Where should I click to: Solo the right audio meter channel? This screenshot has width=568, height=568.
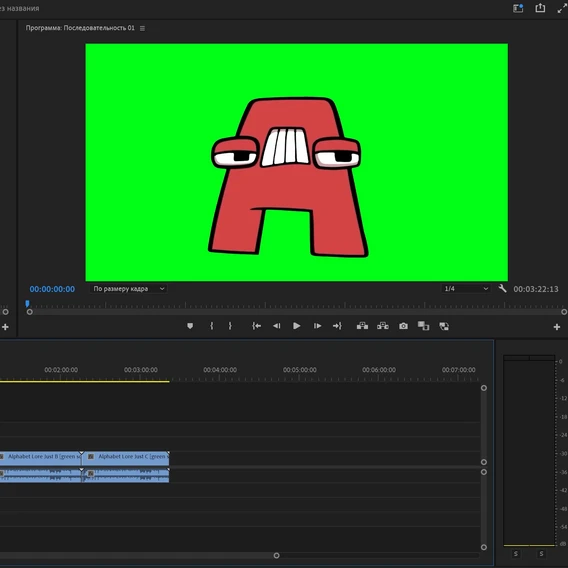point(541,554)
